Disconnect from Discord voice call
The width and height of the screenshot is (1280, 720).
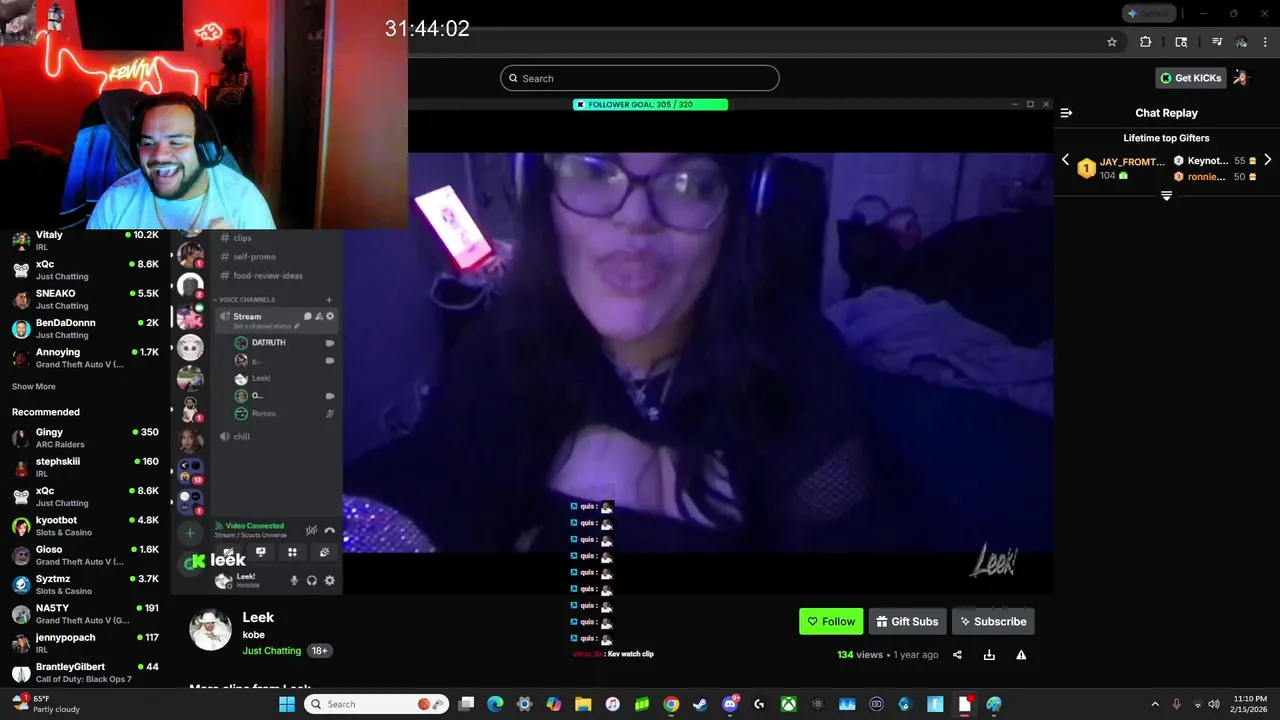click(330, 530)
